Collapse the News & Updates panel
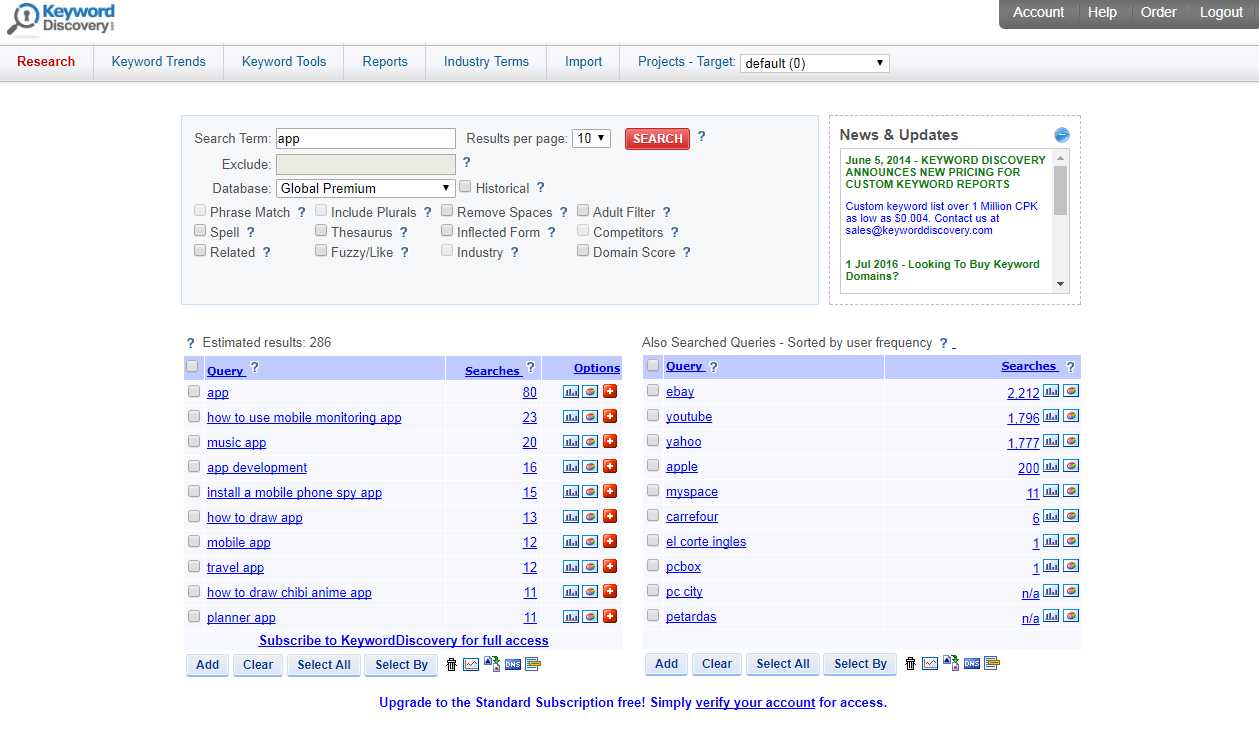 coord(1062,135)
